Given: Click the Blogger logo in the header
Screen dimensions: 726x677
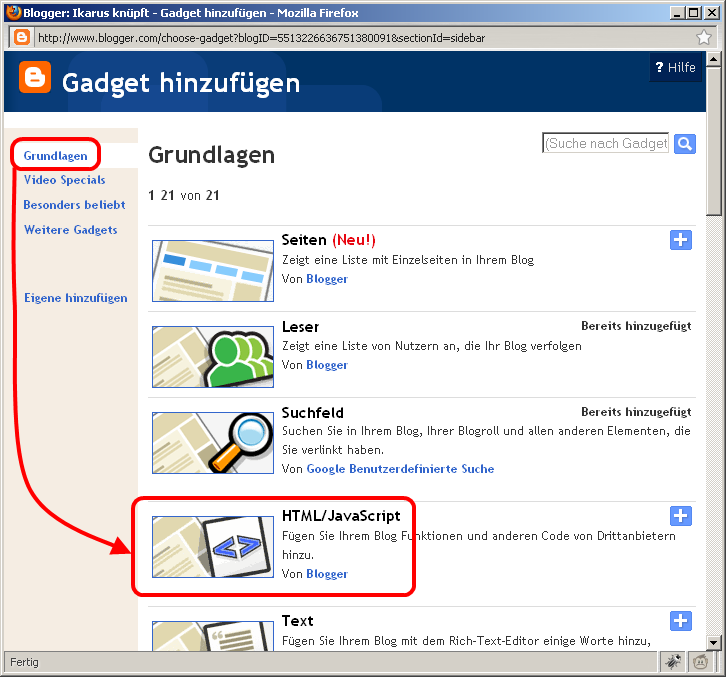Looking at the screenshot, I should 35,77.
